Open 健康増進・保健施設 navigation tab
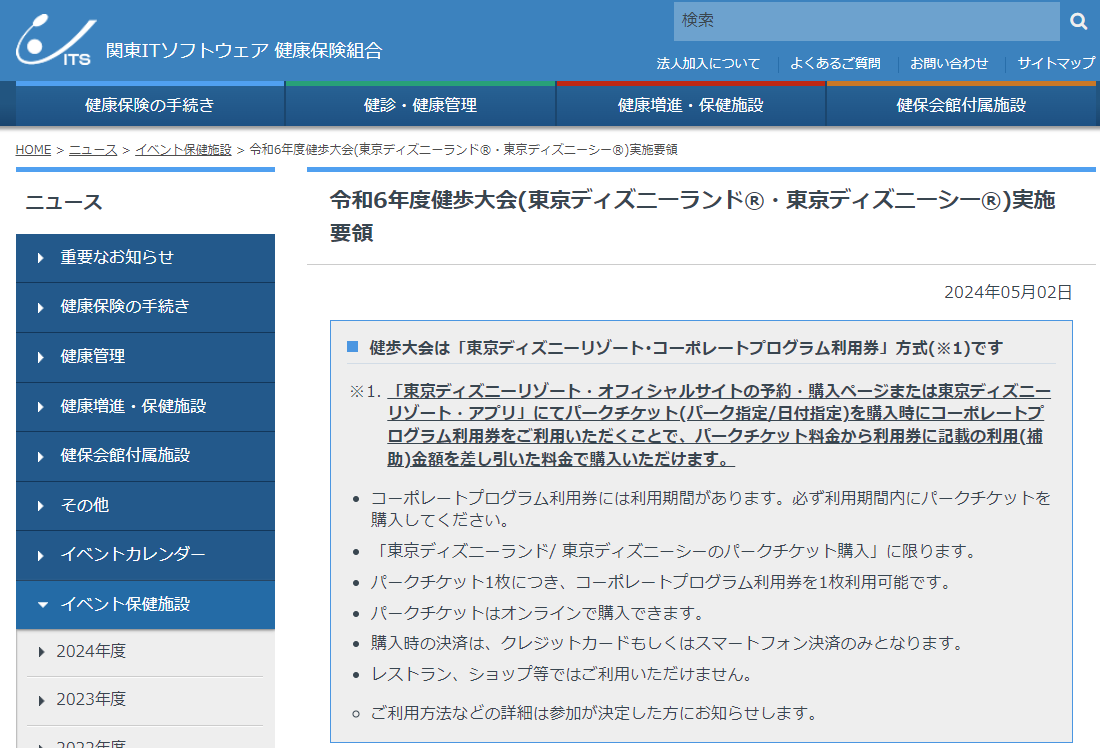Viewport: 1100px width, 748px height. pos(690,105)
